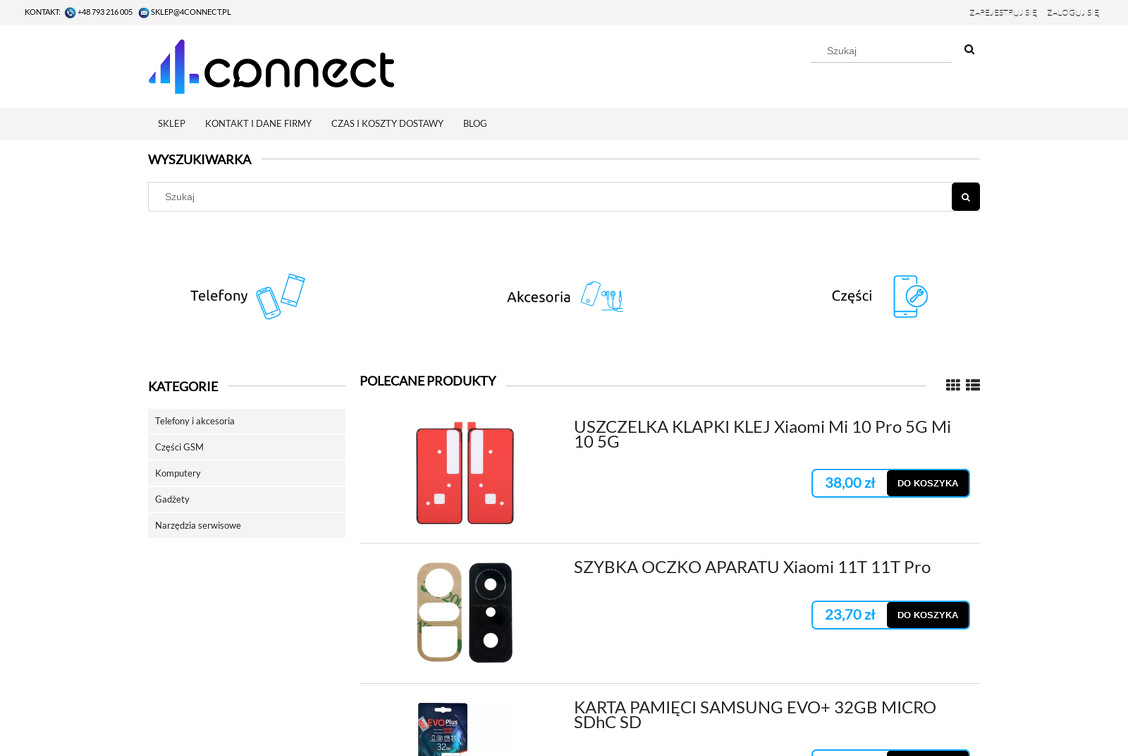
Task: Open the SKLEP menu item
Action: pyautogui.click(x=171, y=124)
